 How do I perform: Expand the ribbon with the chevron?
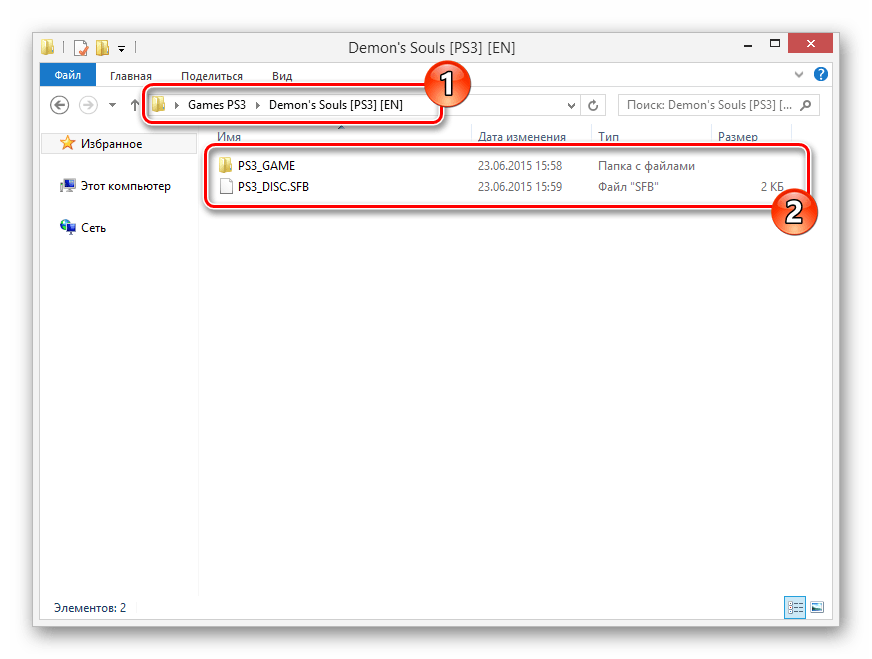click(798, 75)
